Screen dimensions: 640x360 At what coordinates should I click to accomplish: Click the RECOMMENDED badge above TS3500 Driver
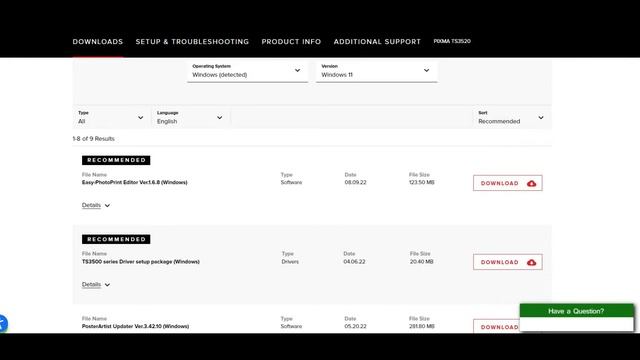point(116,239)
